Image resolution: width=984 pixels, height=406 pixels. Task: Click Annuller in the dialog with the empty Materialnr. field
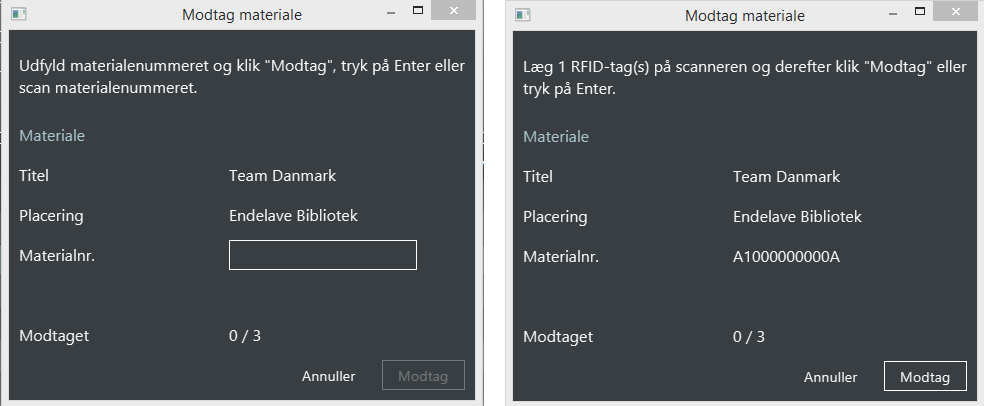coord(328,376)
